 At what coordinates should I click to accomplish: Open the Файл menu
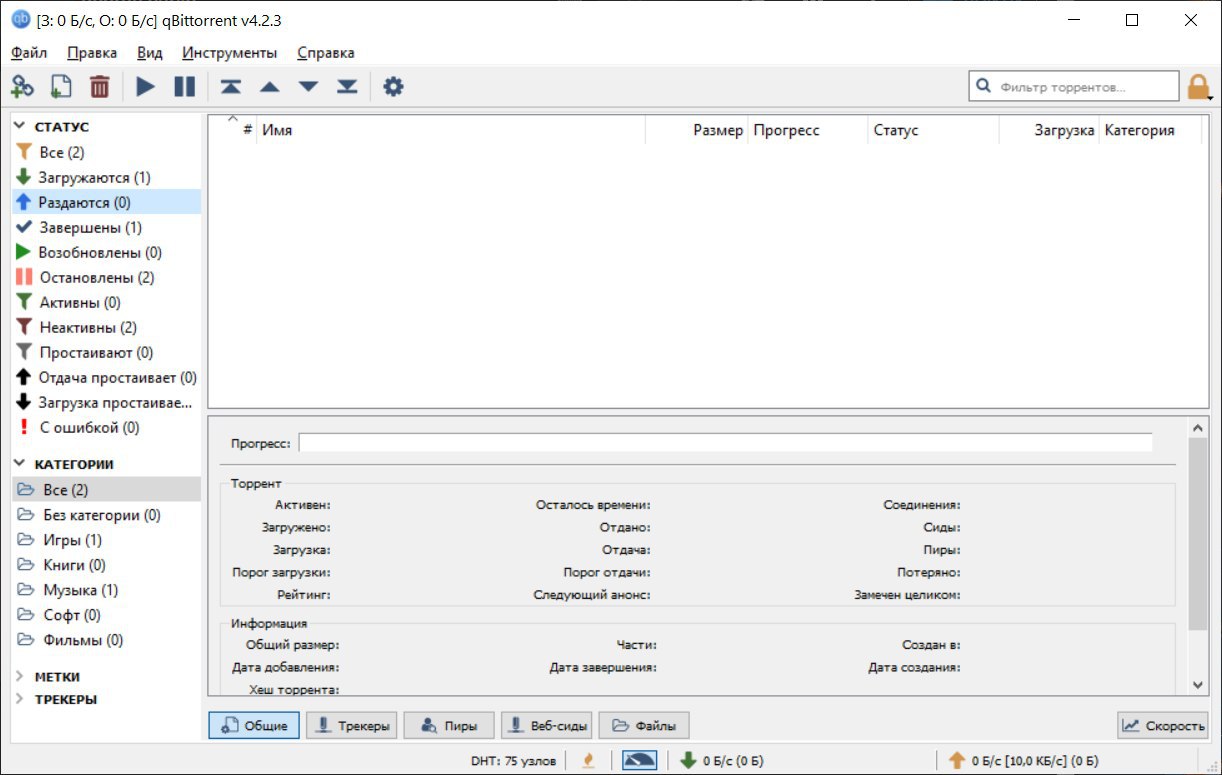(30, 53)
